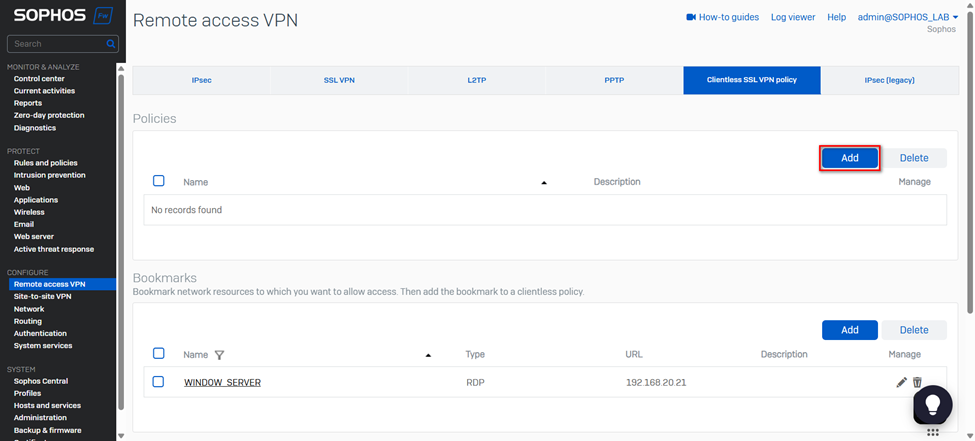975x441 pixels.
Task: Open the WINDOW_SERVER bookmark link
Action: coord(222,383)
